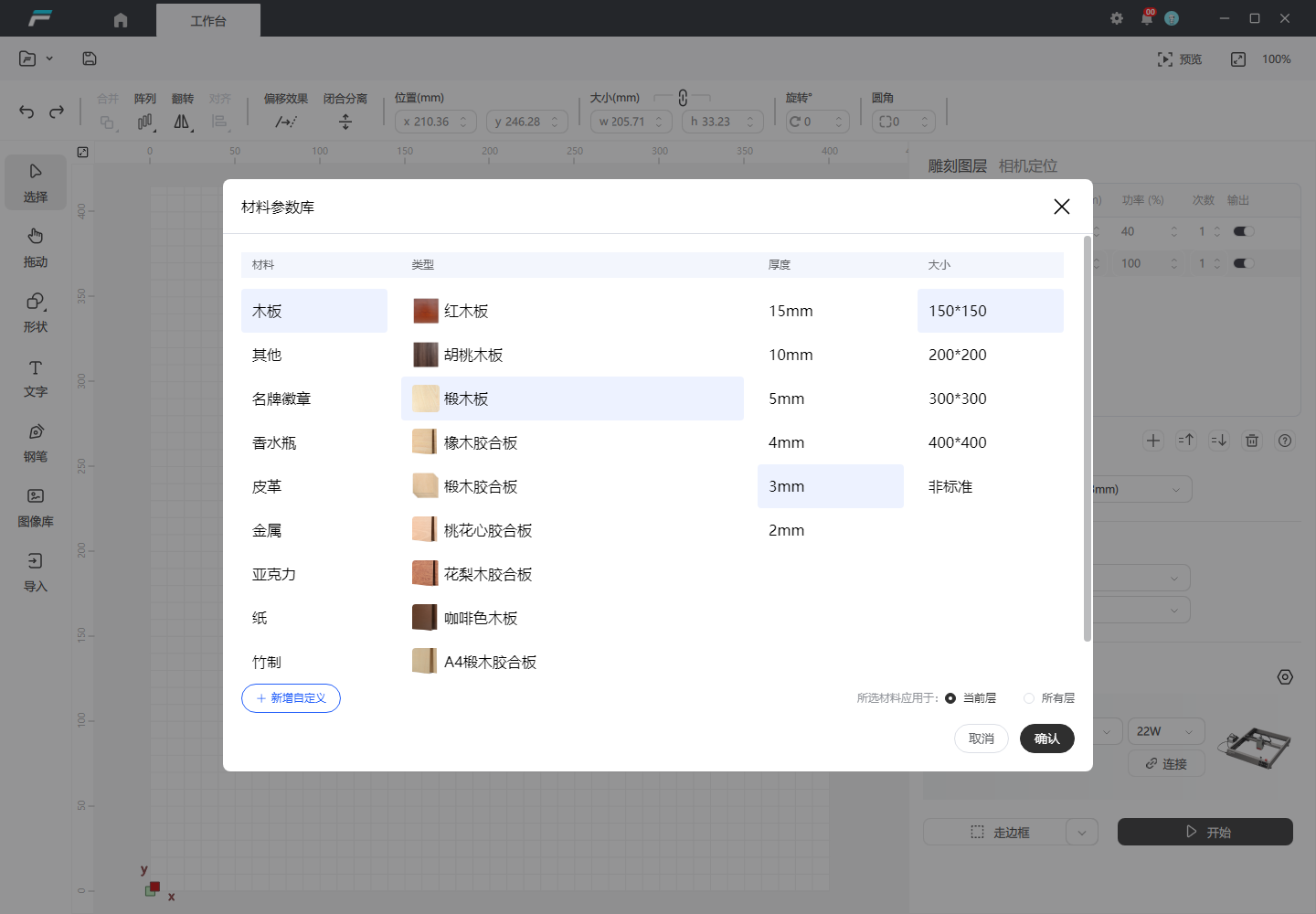
Task: Select the 10mm thickness option
Action: click(791, 355)
